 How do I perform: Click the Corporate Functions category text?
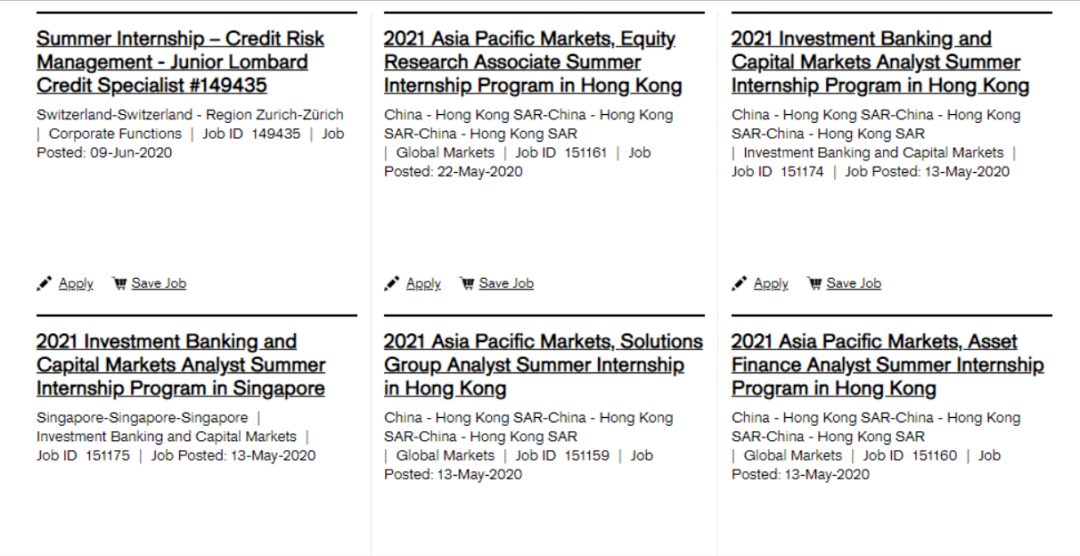tap(115, 134)
